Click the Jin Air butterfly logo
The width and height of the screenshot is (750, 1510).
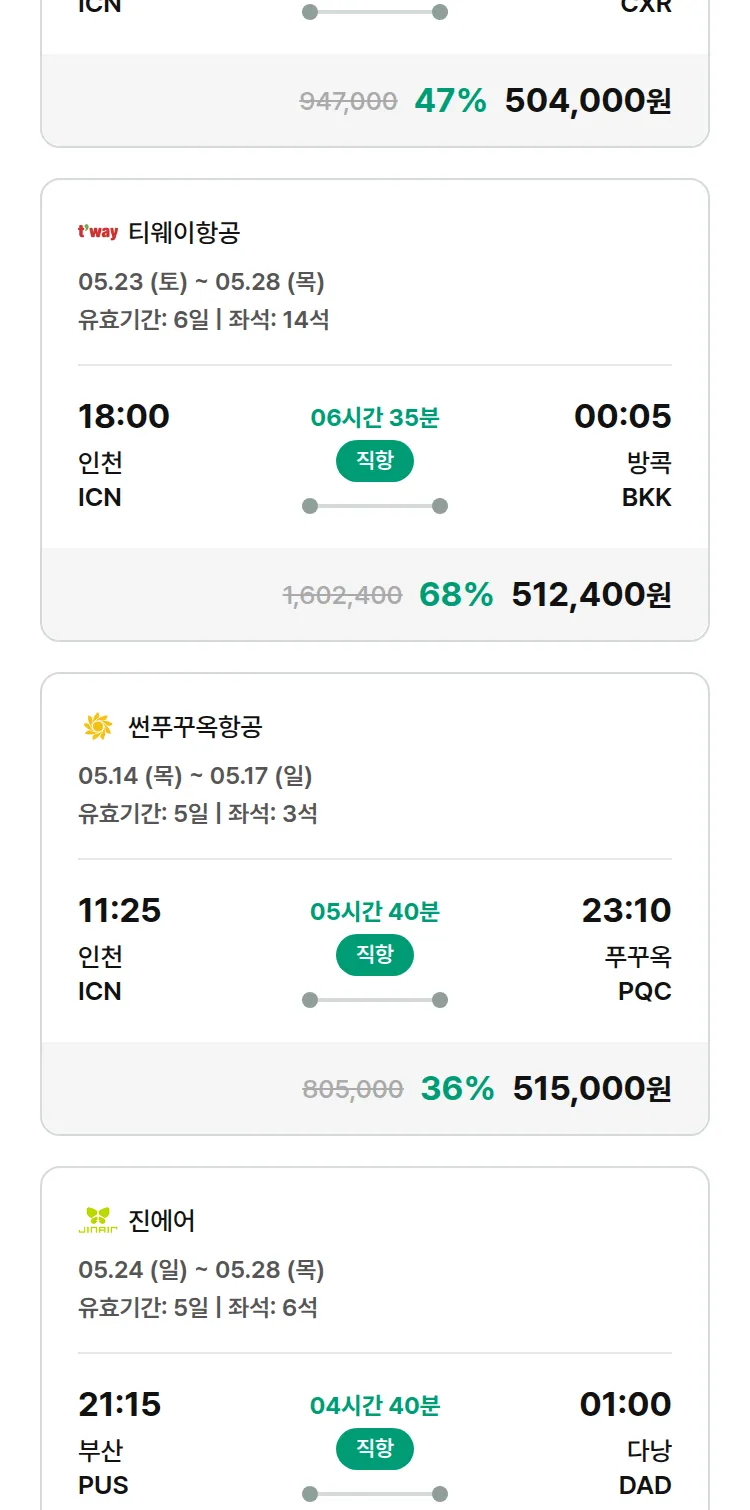pos(98,1220)
